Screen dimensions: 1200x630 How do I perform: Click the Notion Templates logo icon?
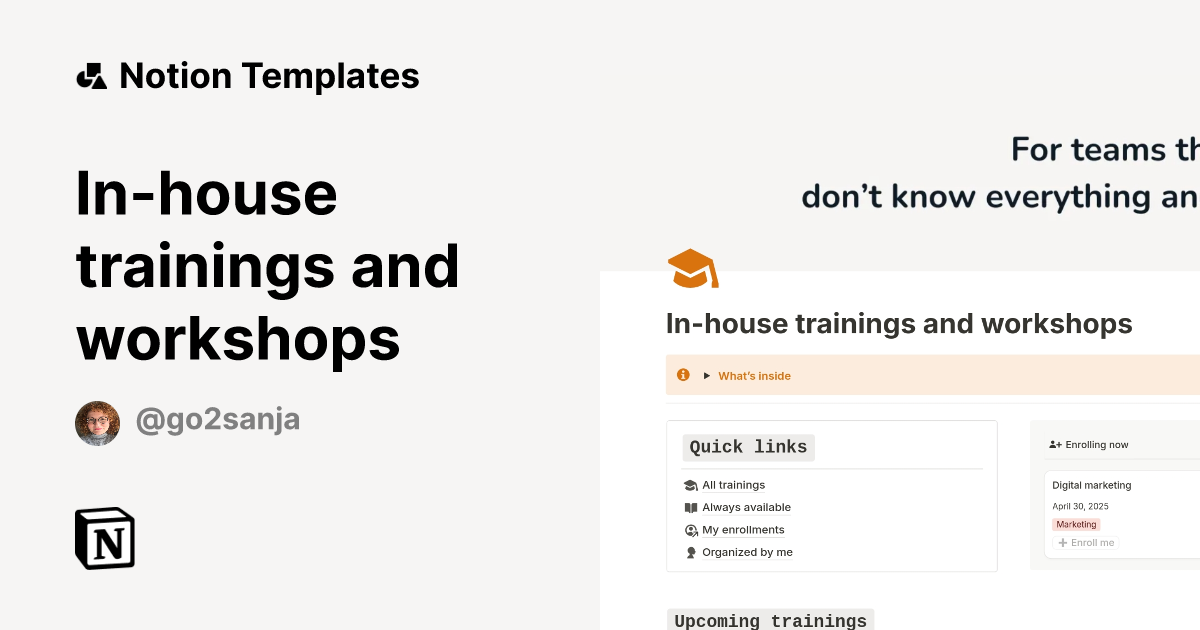[x=92, y=75]
